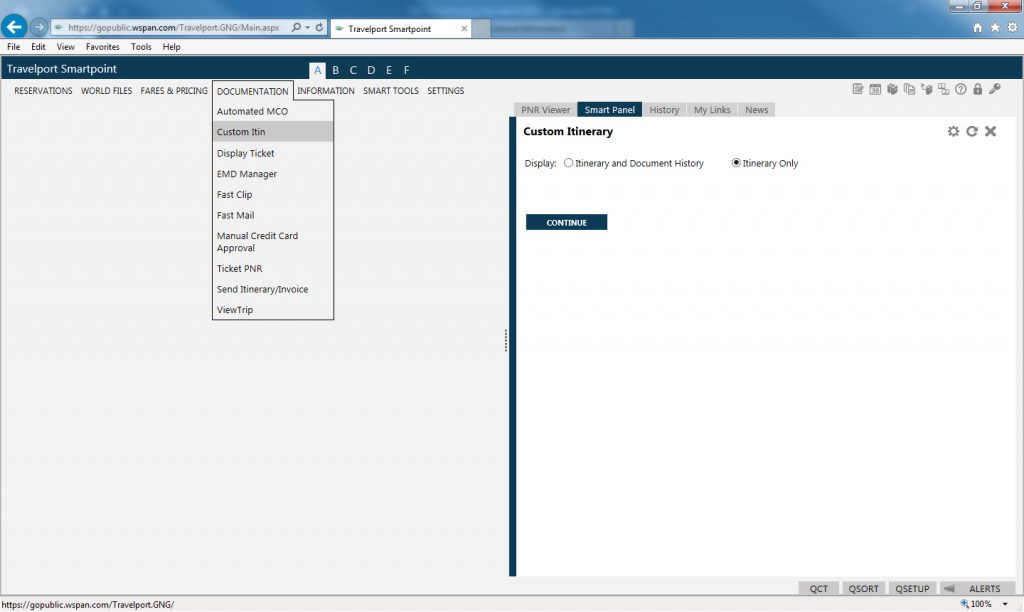Viewport: 1024px width, 612px height.
Task: Switch to work area A
Action: tap(317, 70)
